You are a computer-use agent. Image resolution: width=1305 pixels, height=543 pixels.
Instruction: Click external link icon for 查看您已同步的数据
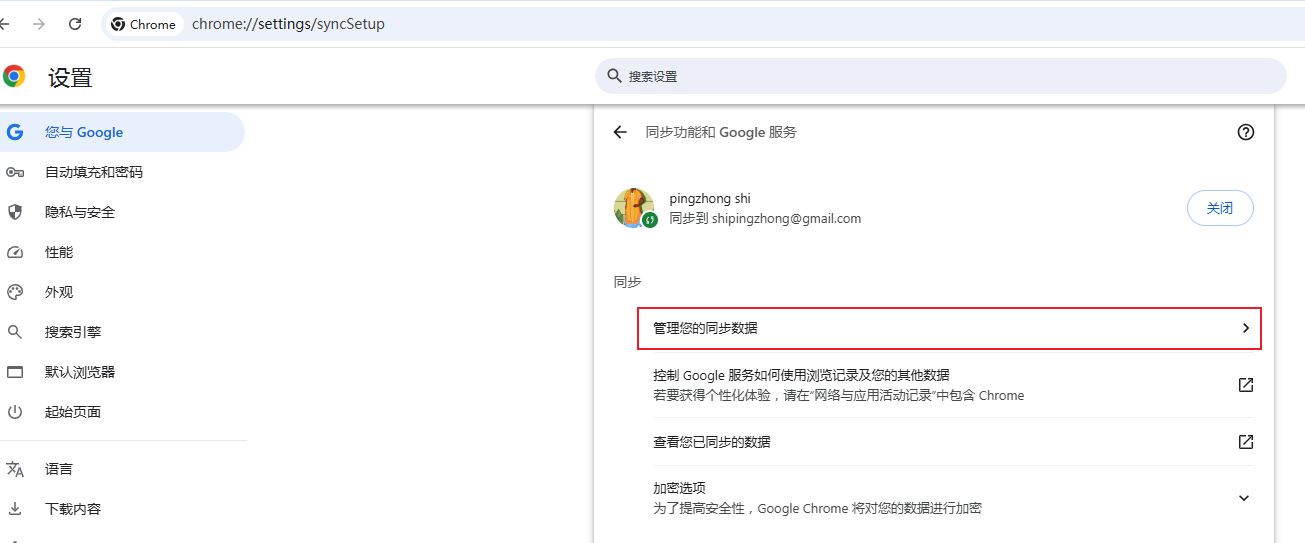click(x=1245, y=442)
